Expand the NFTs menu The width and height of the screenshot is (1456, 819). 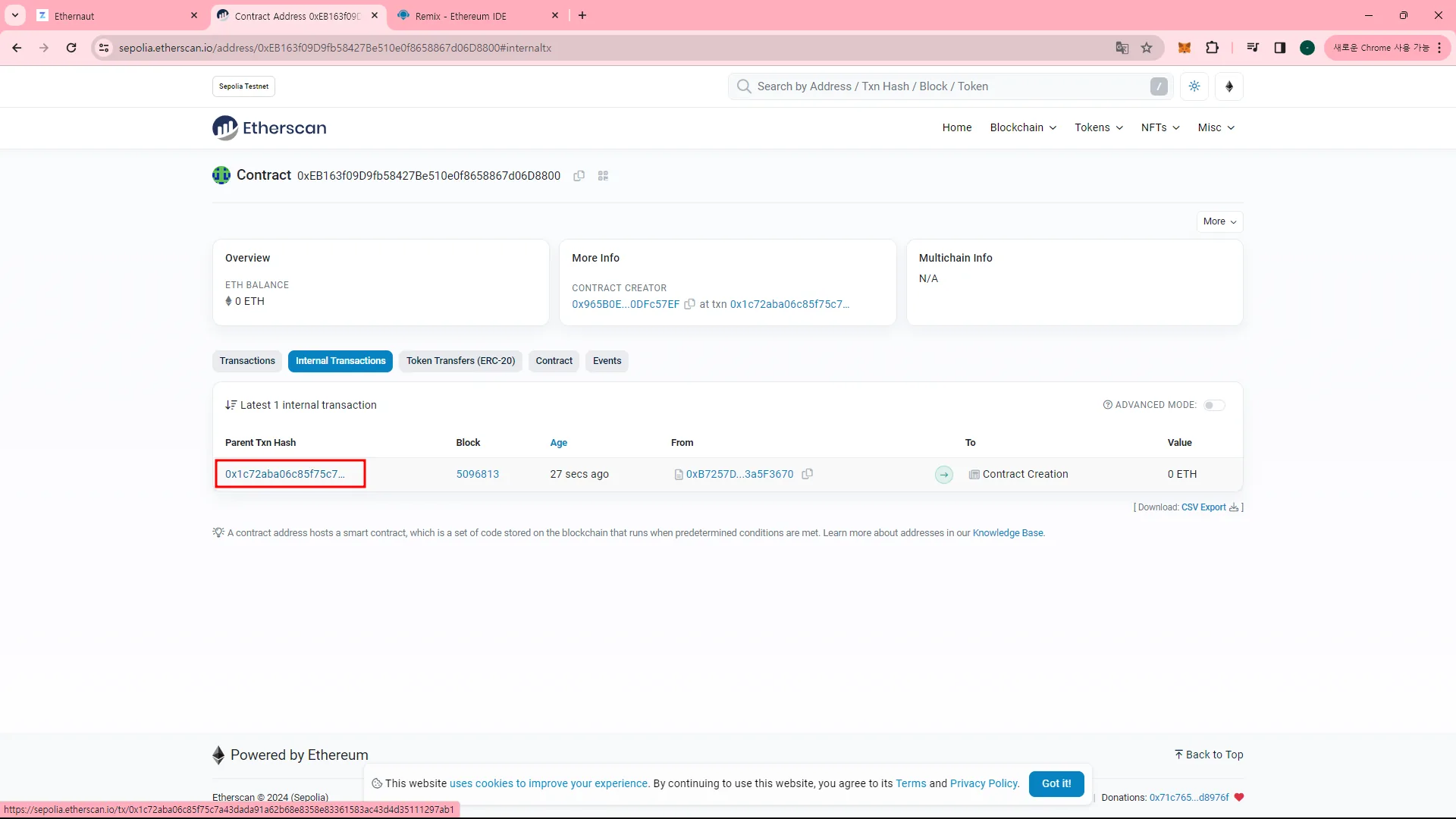coord(1160,127)
